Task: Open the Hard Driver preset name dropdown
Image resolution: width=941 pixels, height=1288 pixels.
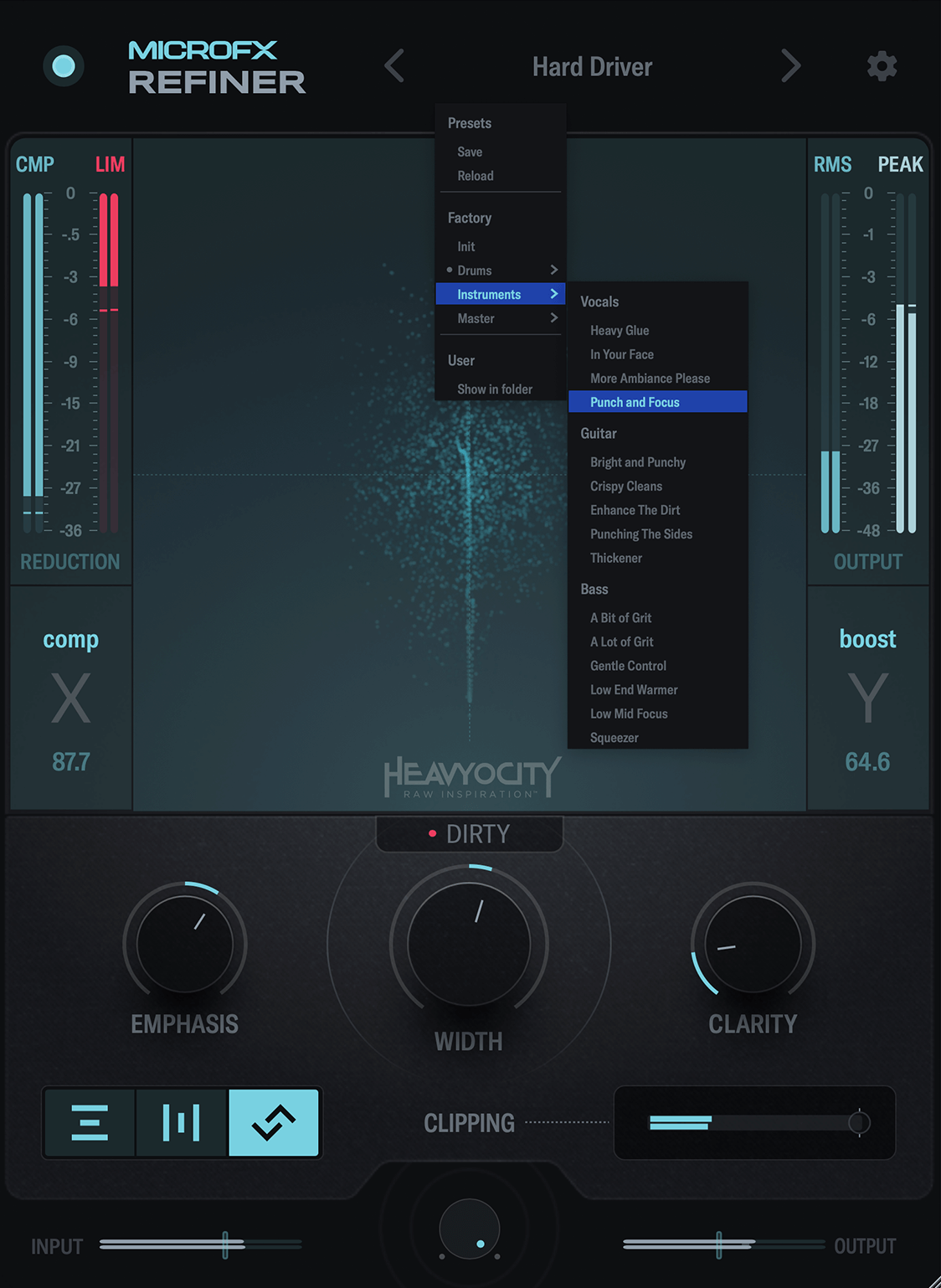Action: click(592, 67)
